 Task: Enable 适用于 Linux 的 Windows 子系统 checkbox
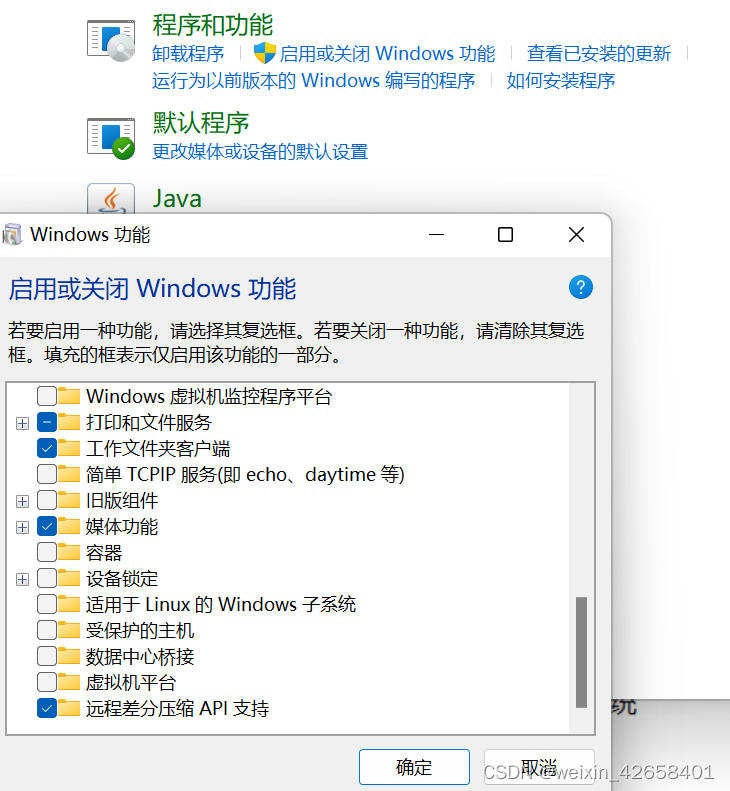(x=46, y=604)
